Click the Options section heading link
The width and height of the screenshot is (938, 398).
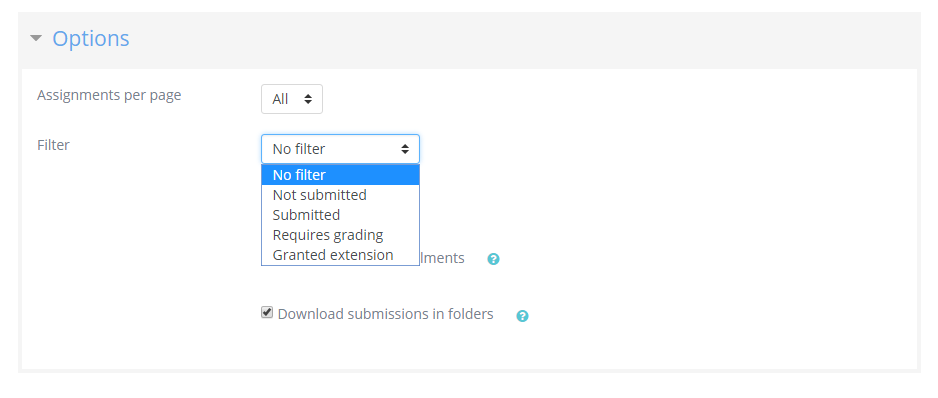91,38
